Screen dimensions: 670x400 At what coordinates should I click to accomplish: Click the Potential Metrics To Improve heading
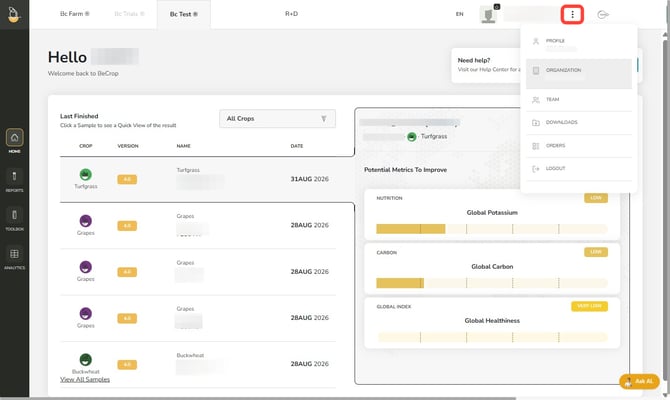(405, 170)
